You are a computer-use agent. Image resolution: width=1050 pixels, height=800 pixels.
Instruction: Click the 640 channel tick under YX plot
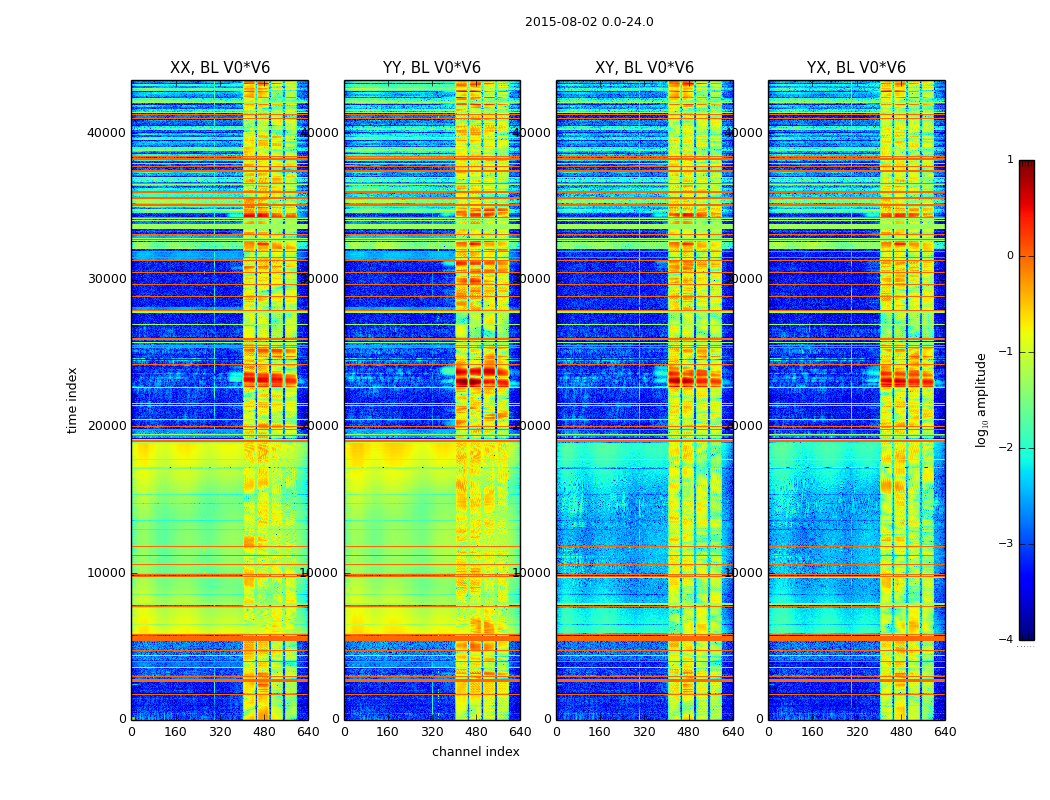point(945,732)
